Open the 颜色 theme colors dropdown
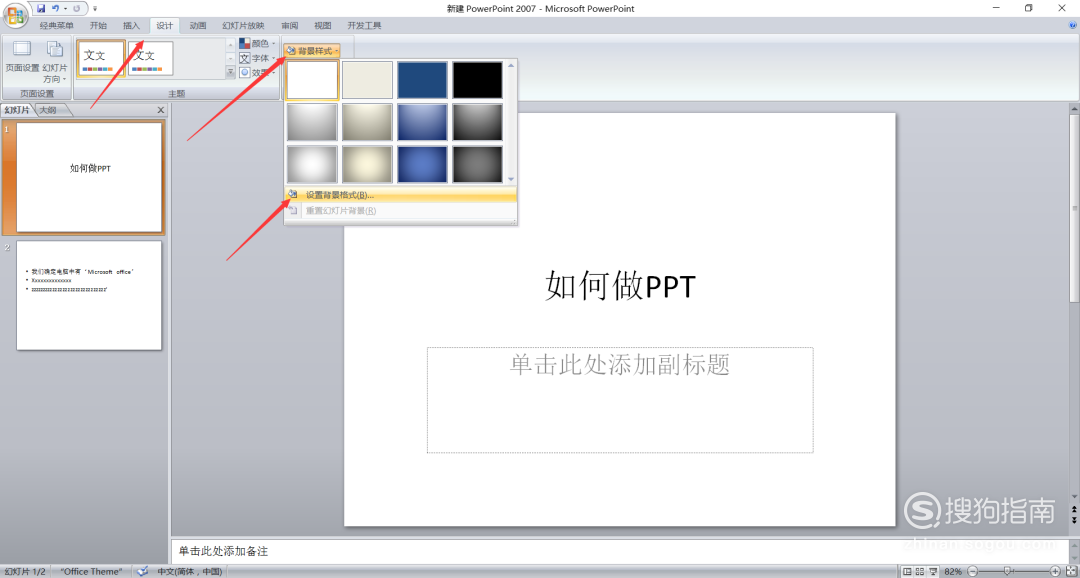The image size is (1080, 578). (x=258, y=43)
